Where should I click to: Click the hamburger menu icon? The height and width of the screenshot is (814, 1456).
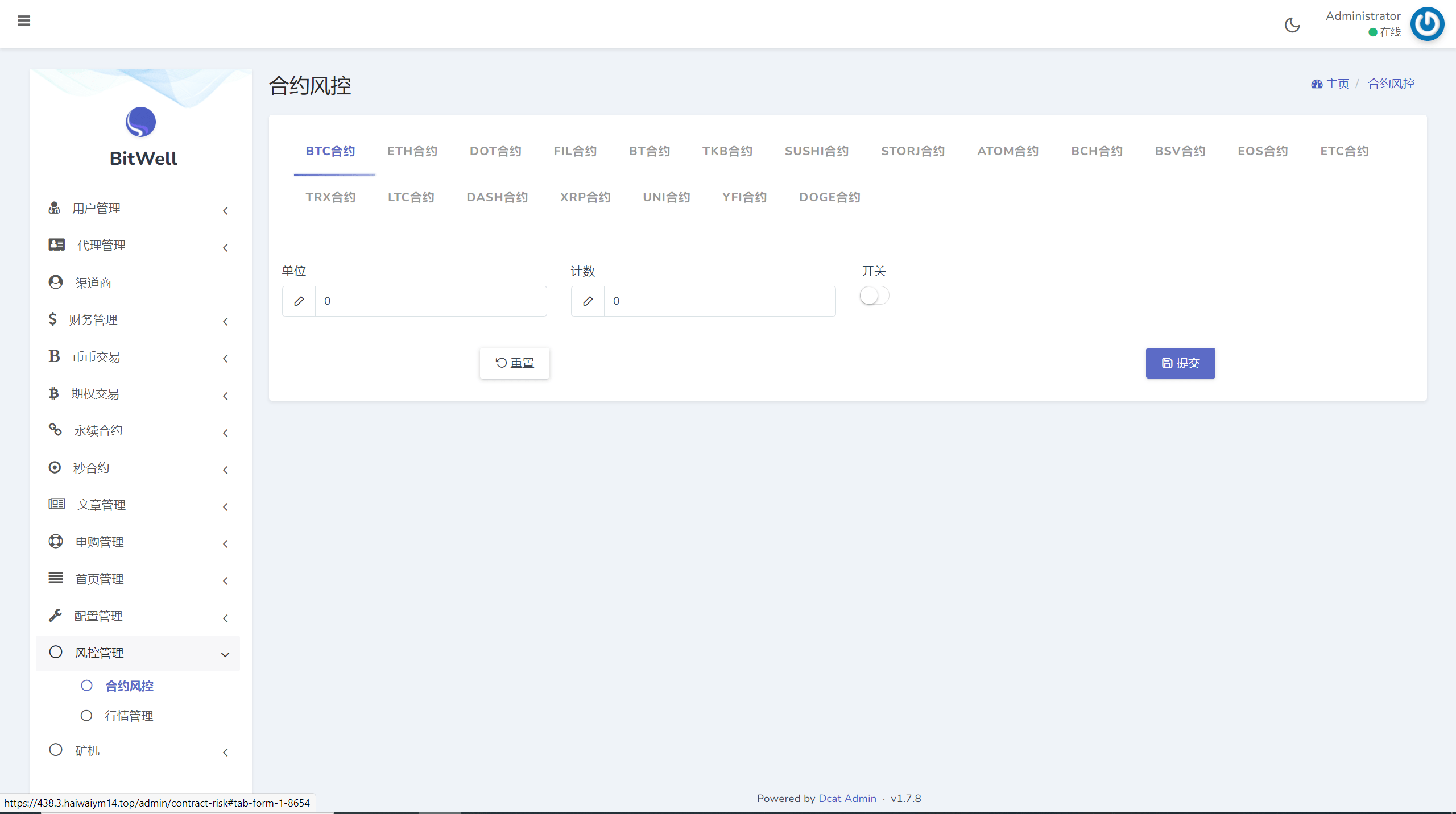24,21
